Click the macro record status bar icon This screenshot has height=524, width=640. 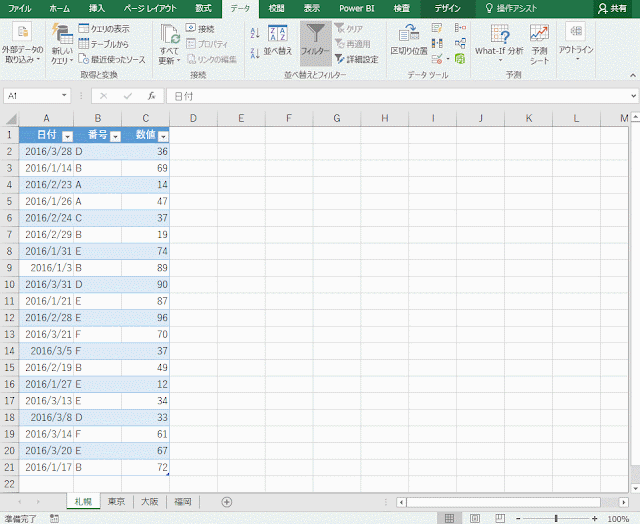(x=54, y=519)
